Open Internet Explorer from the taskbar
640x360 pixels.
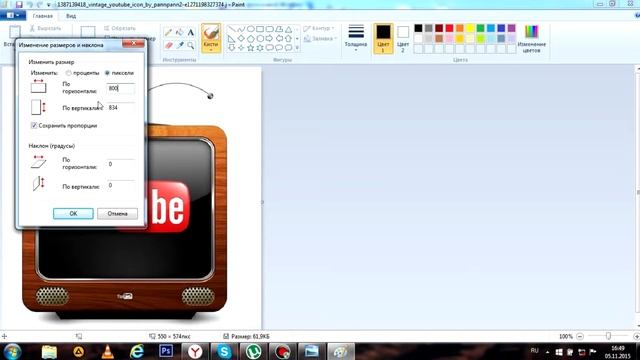pyautogui.click(x=137, y=351)
